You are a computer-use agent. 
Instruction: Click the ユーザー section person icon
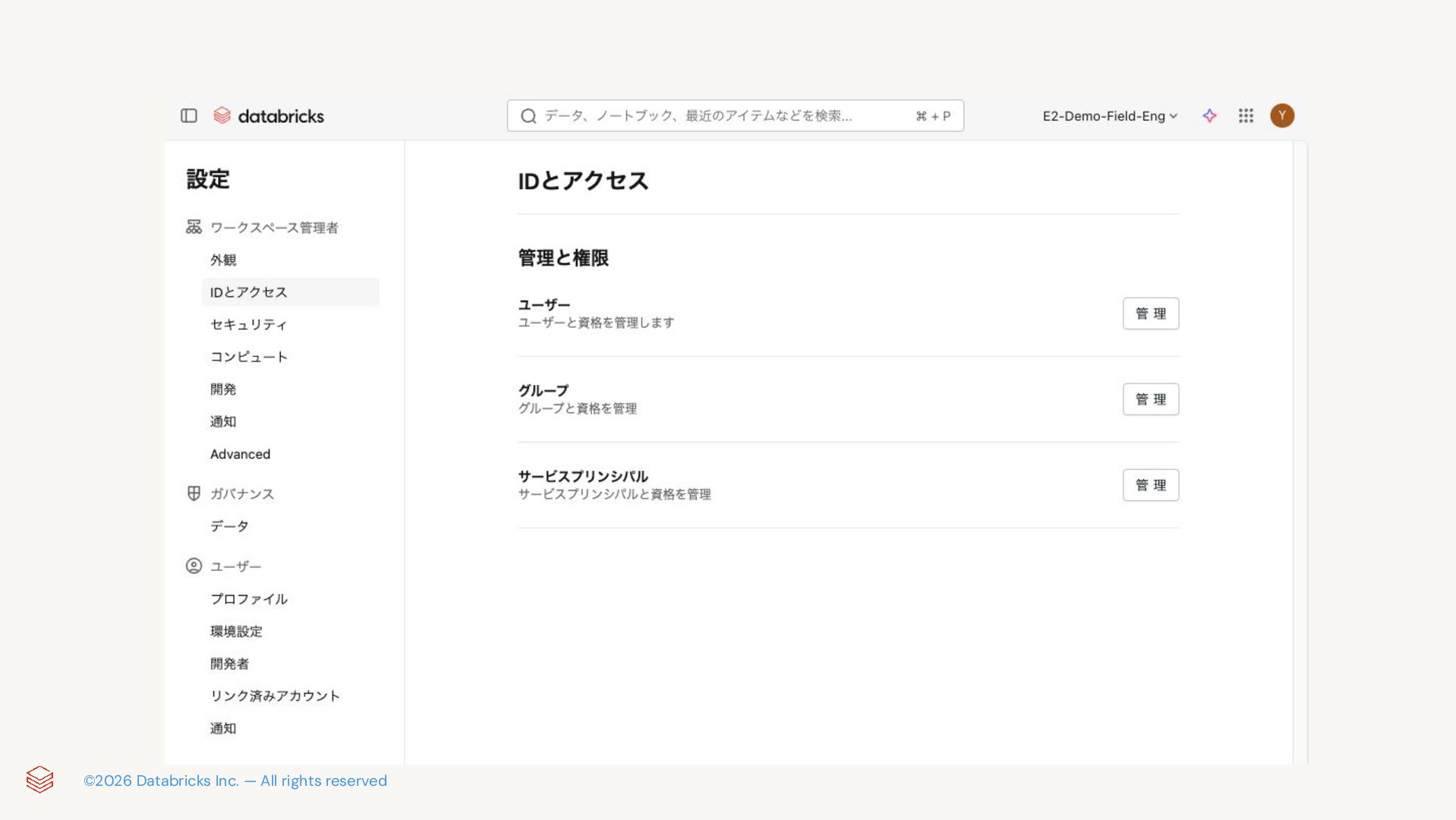[x=194, y=566]
